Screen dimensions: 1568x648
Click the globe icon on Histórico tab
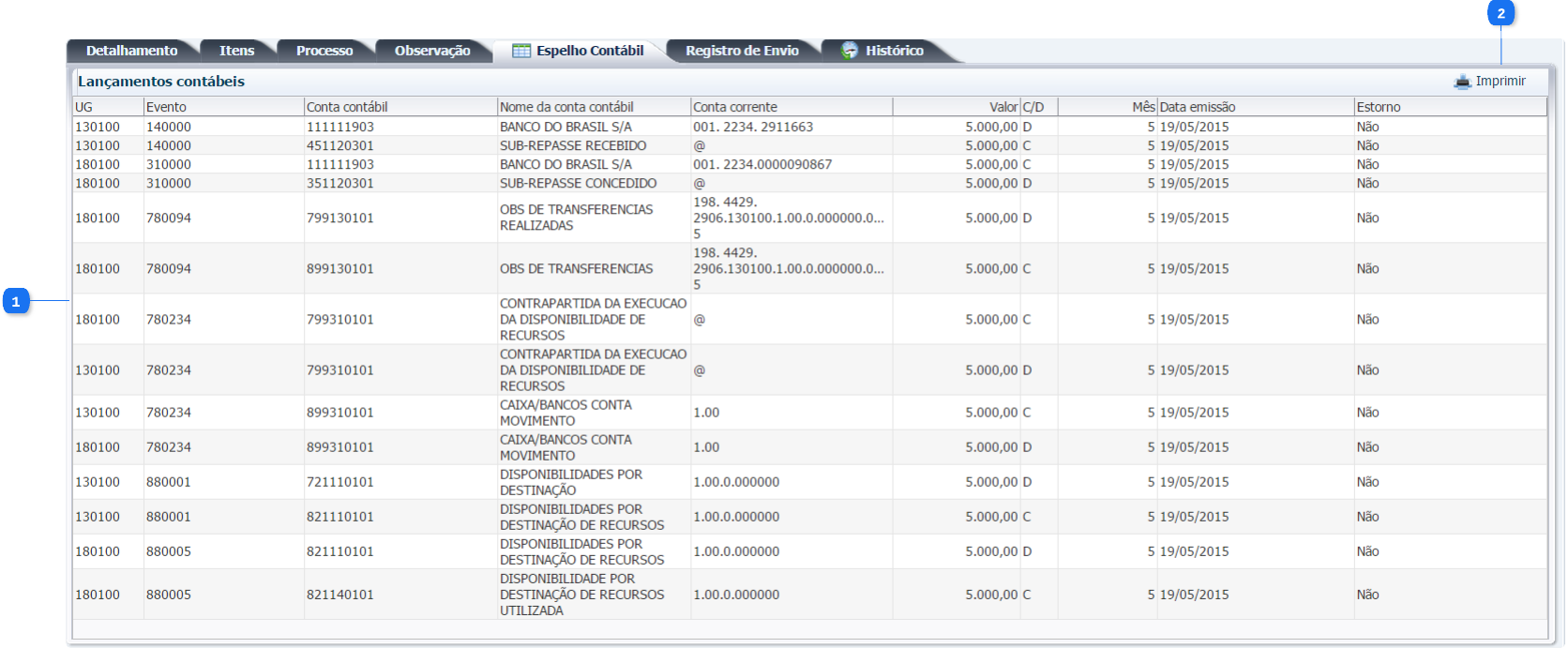point(850,51)
